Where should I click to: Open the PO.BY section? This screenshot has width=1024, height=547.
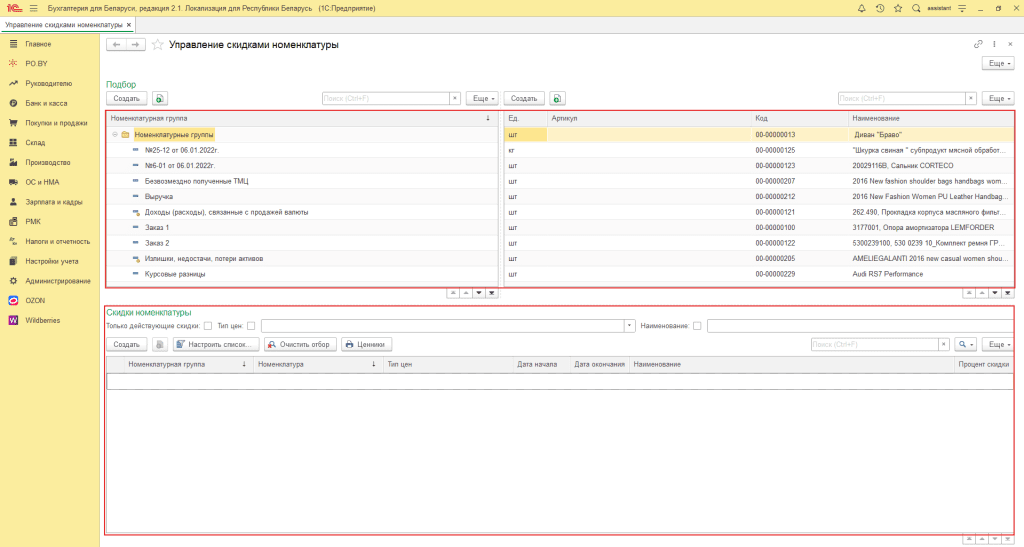pyautogui.click(x=37, y=64)
